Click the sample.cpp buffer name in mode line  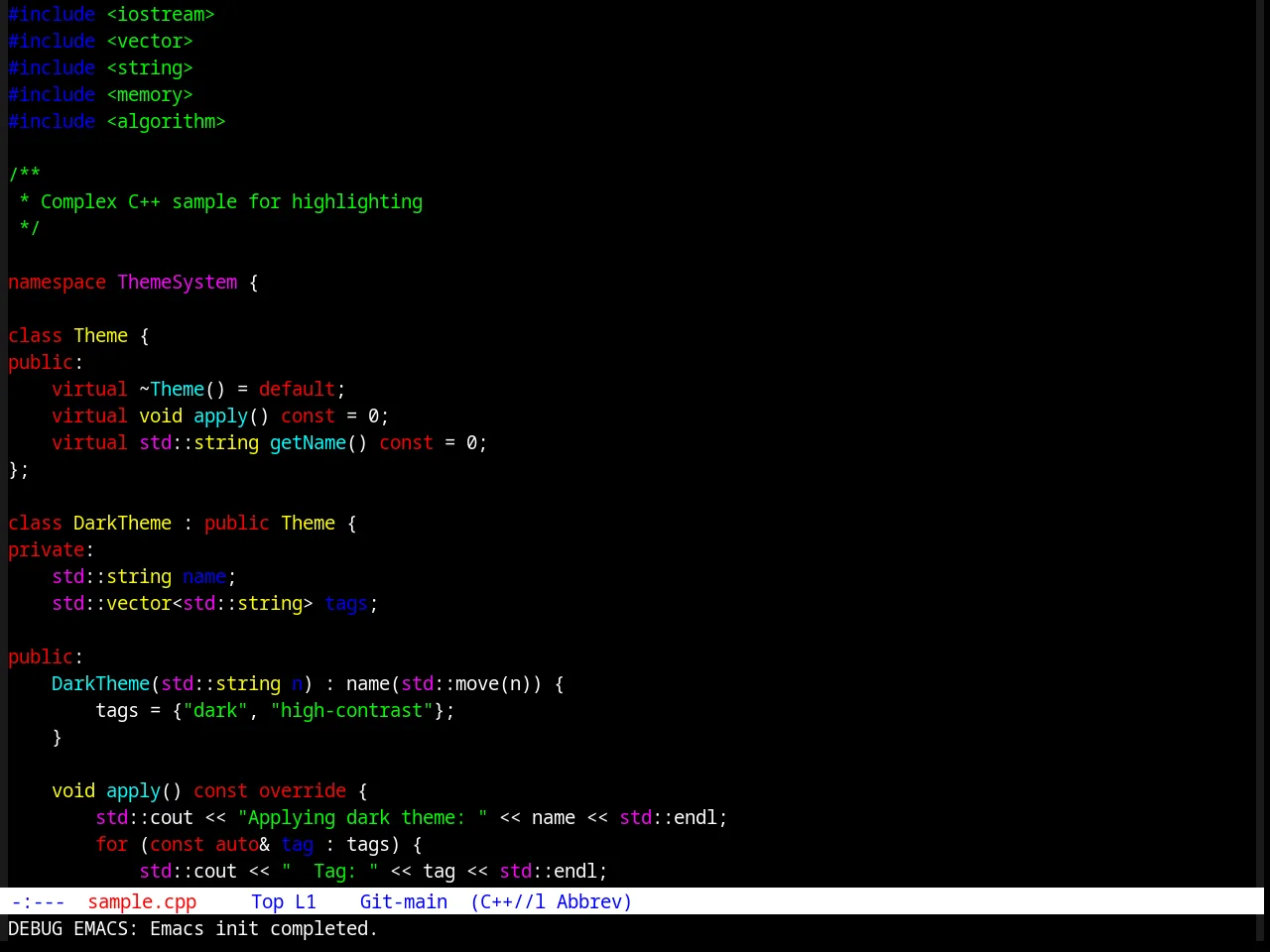(142, 901)
